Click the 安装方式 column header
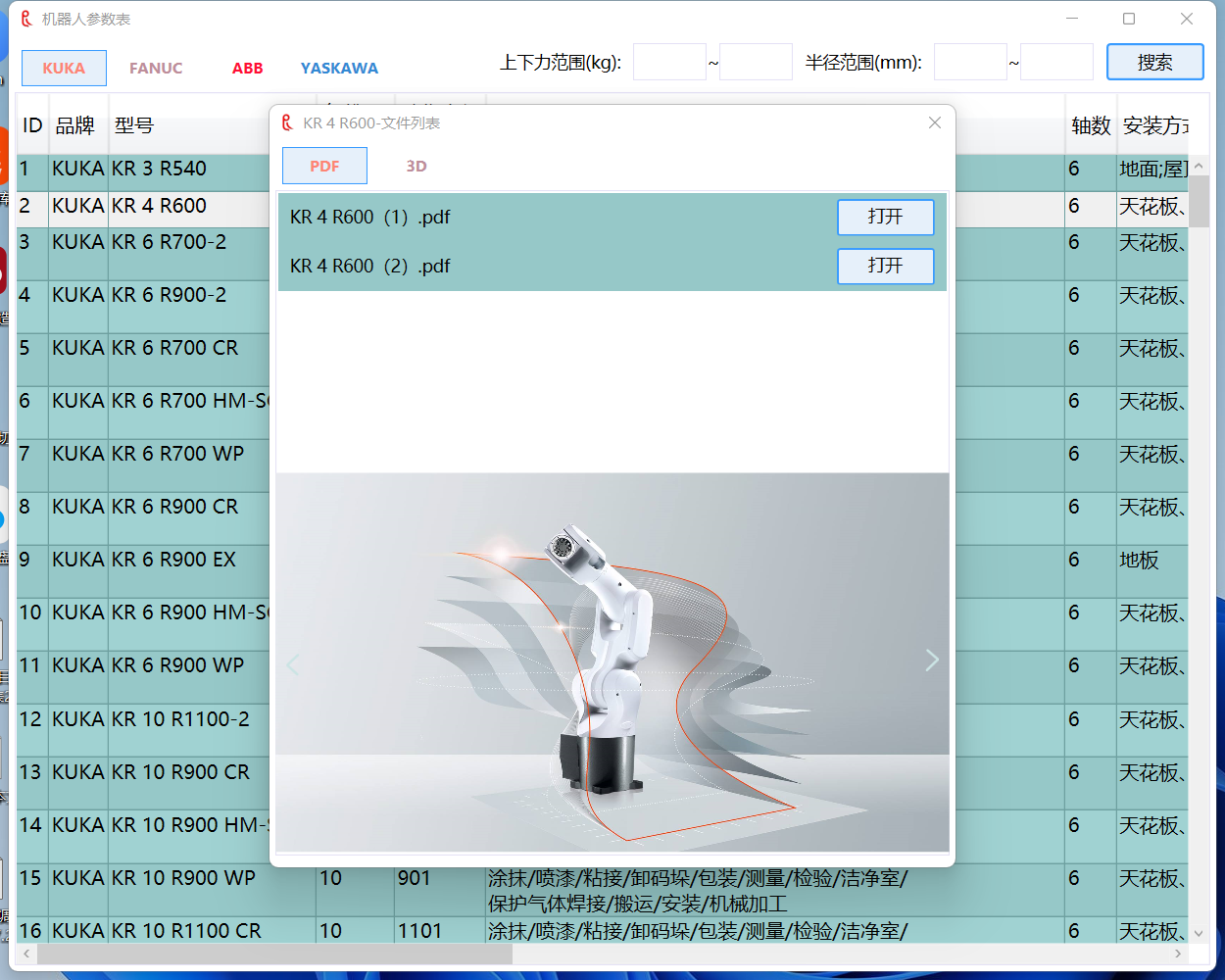 coord(1154,125)
